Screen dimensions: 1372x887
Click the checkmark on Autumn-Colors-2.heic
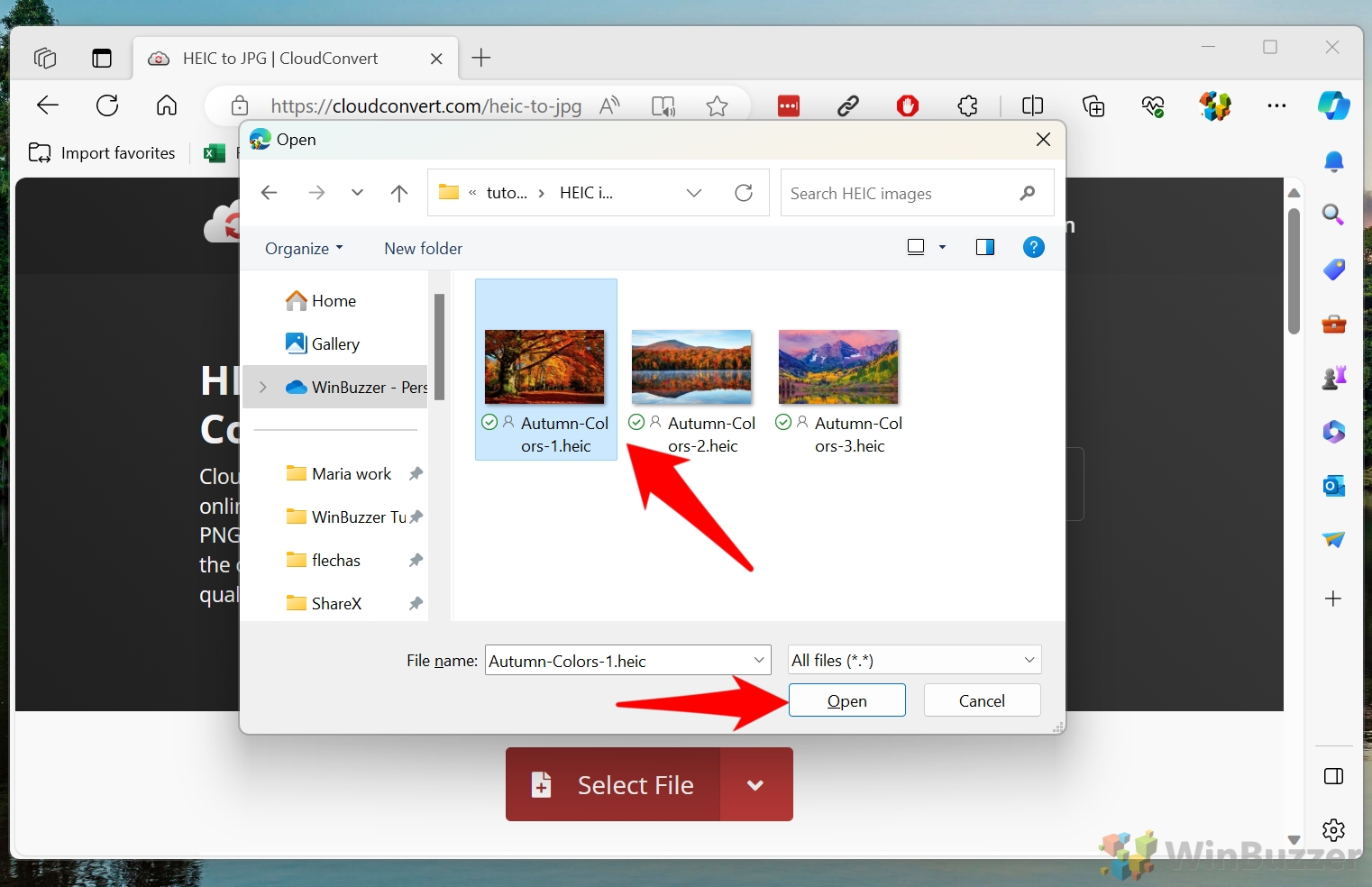637,422
